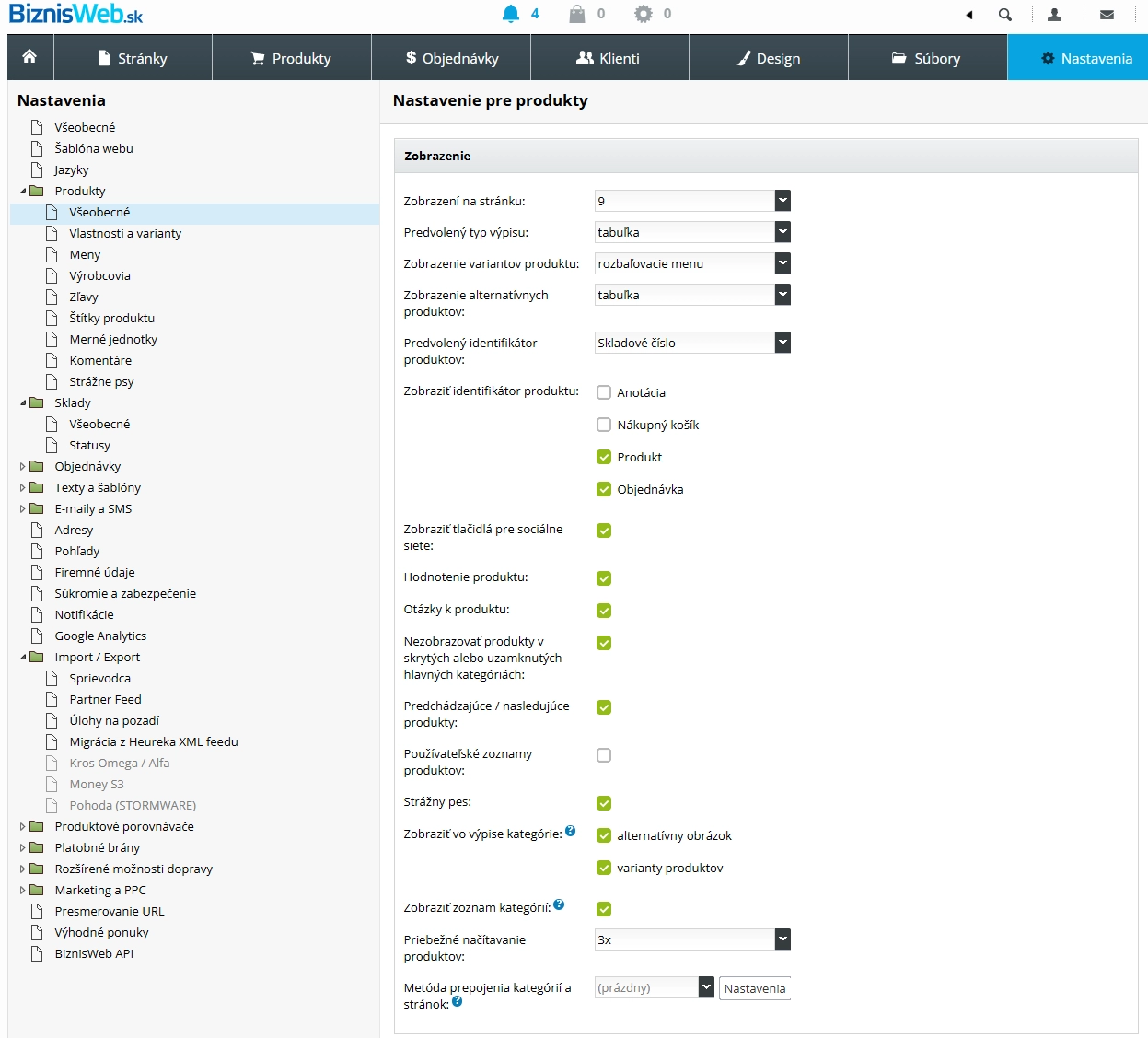This screenshot has width=1148, height=1038.
Task: Click help icon next to Zobraziť zoznam kategórií
Action: 559,905
